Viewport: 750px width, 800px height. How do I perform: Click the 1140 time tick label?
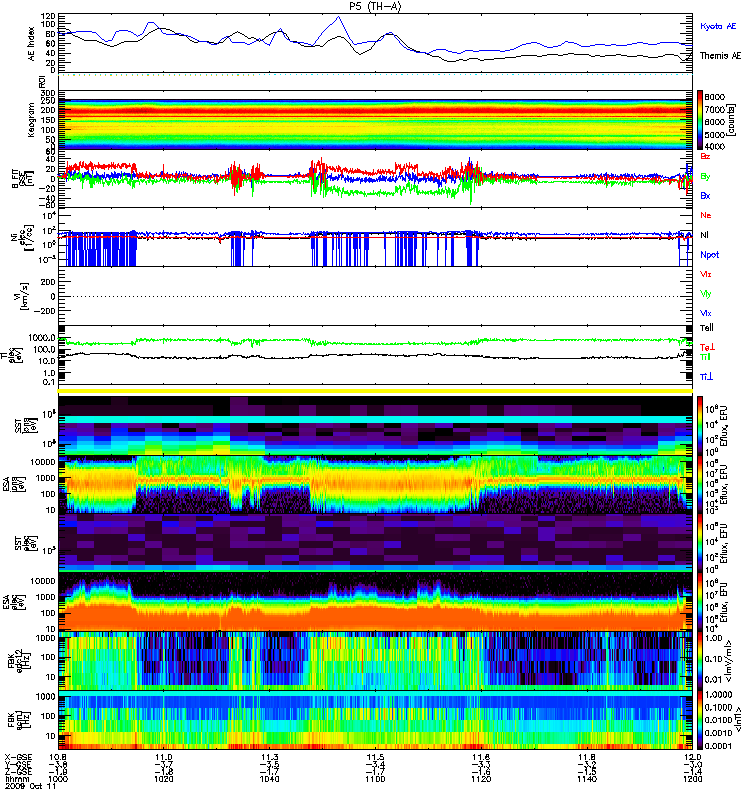(x=587, y=779)
